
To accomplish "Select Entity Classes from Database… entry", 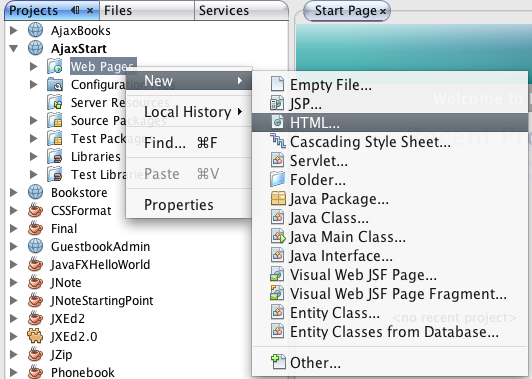I will click(390, 331).
